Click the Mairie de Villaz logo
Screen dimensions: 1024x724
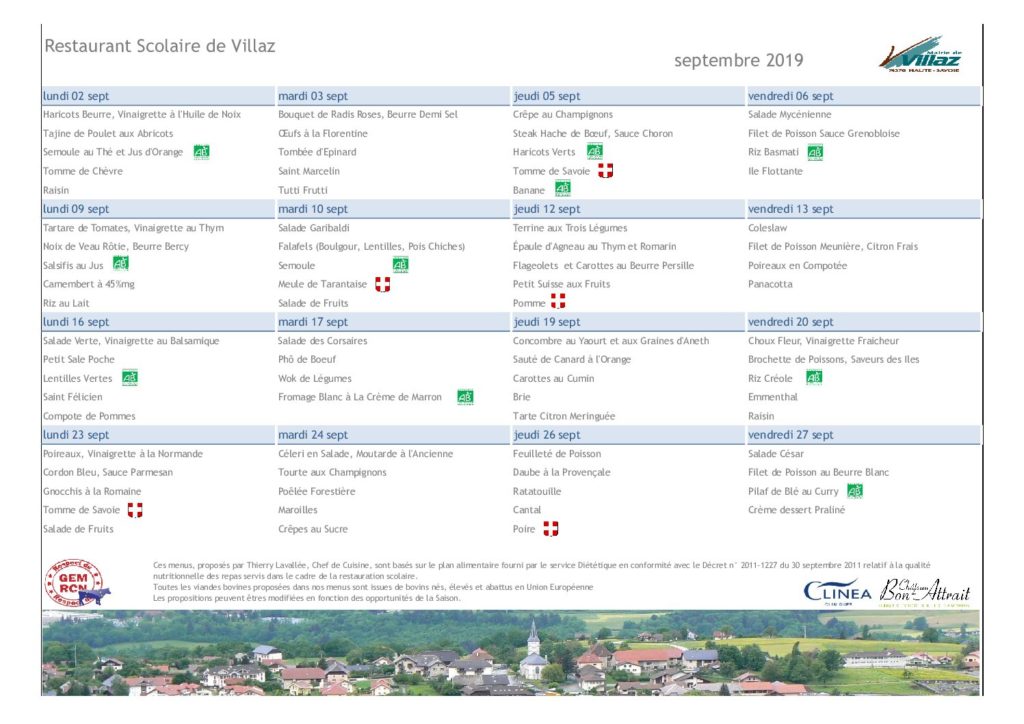click(920, 54)
